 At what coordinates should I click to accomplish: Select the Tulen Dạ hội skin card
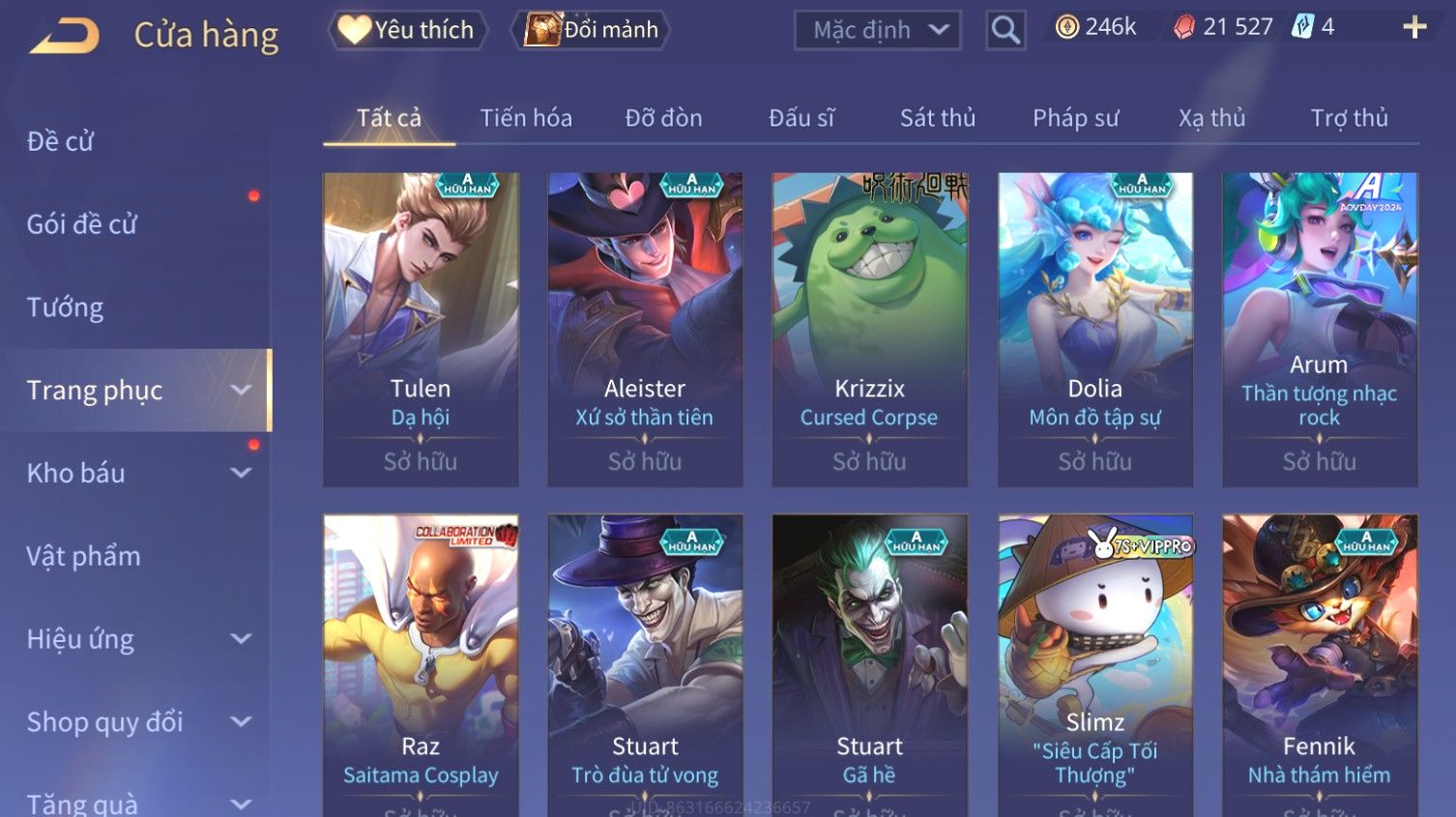[421, 330]
